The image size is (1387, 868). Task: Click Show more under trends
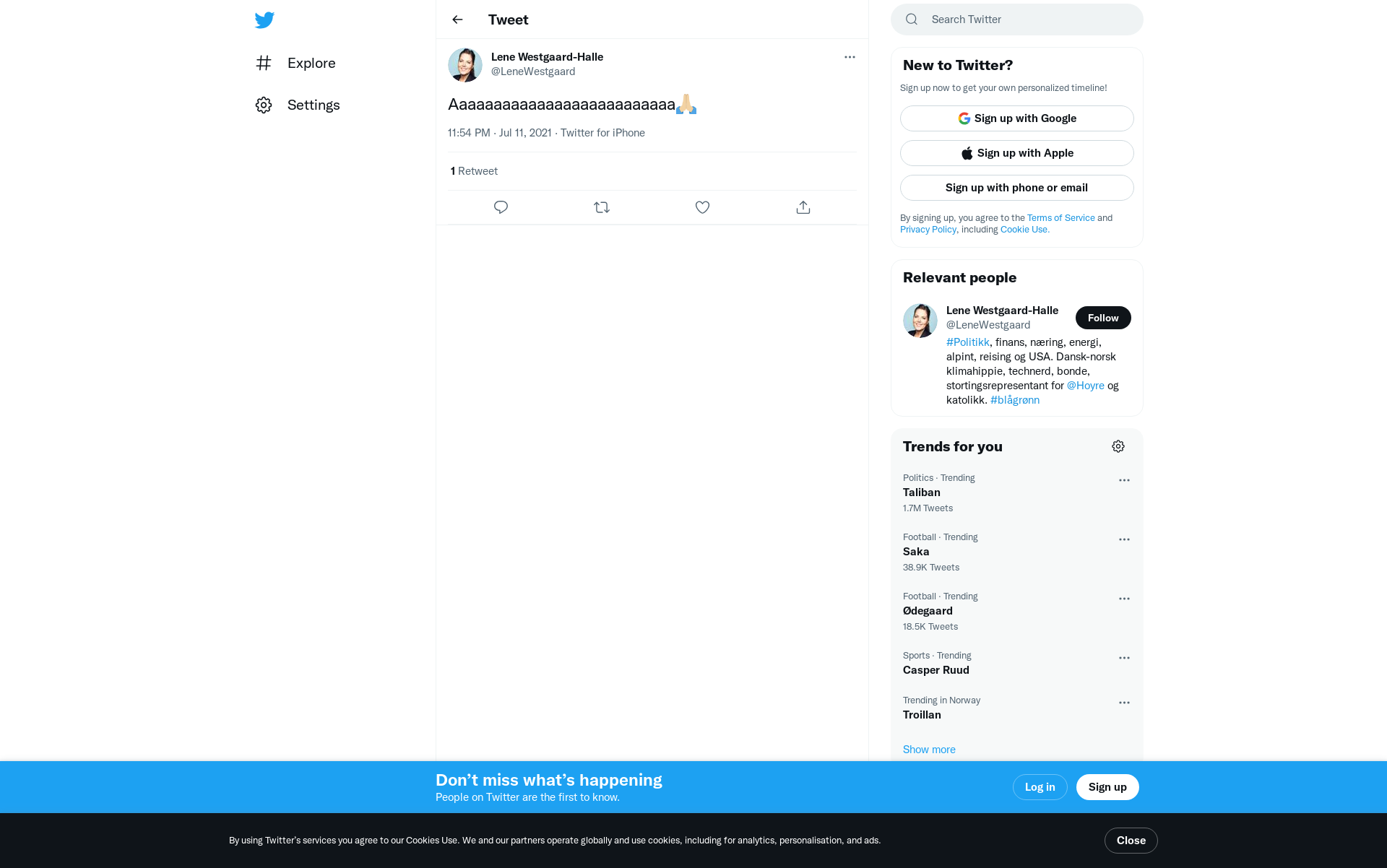coord(929,750)
